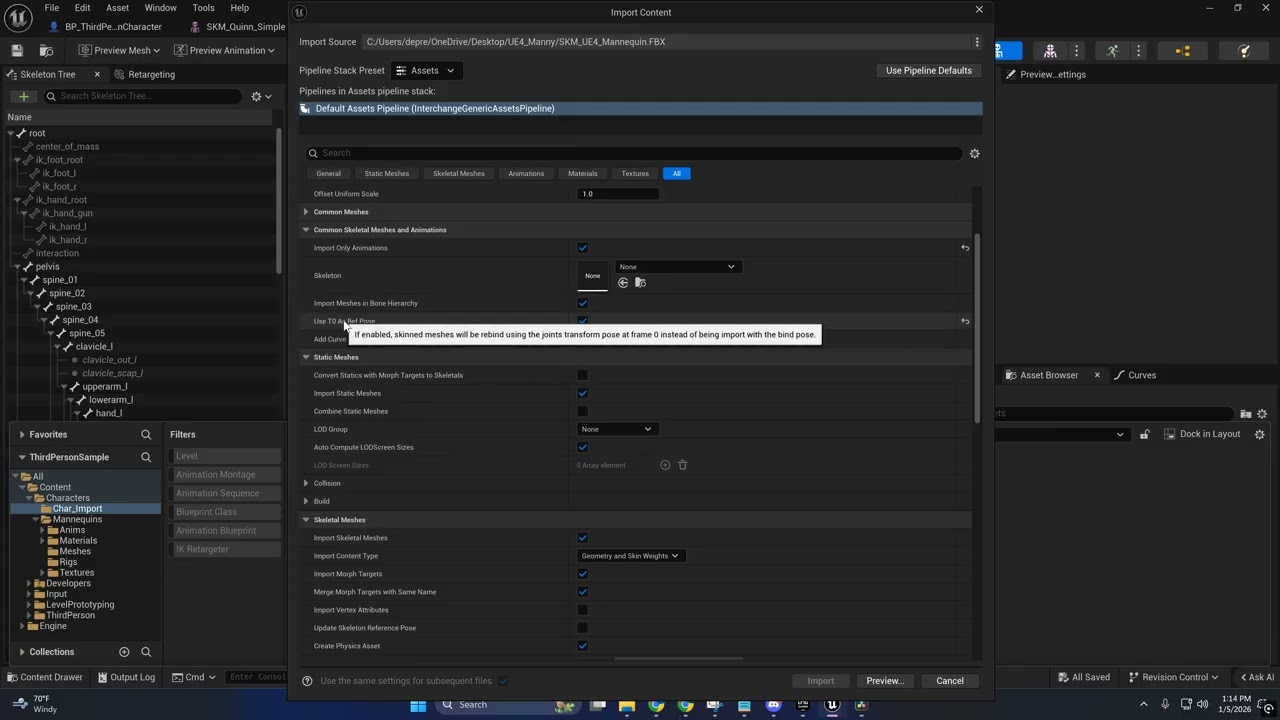Open the Skeleton None dropdown
The height and width of the screenshot is (720, 1280).
pos(677,267)
